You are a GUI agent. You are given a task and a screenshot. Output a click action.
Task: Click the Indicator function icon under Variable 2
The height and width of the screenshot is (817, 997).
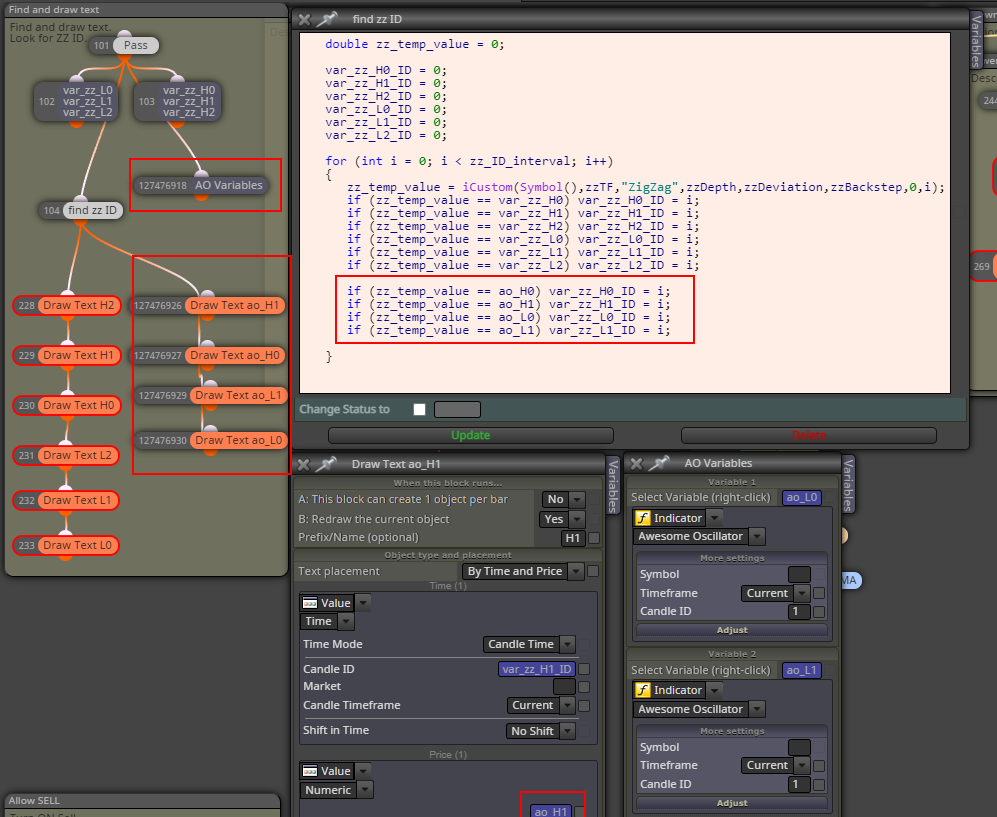click(x=643, y=690)
